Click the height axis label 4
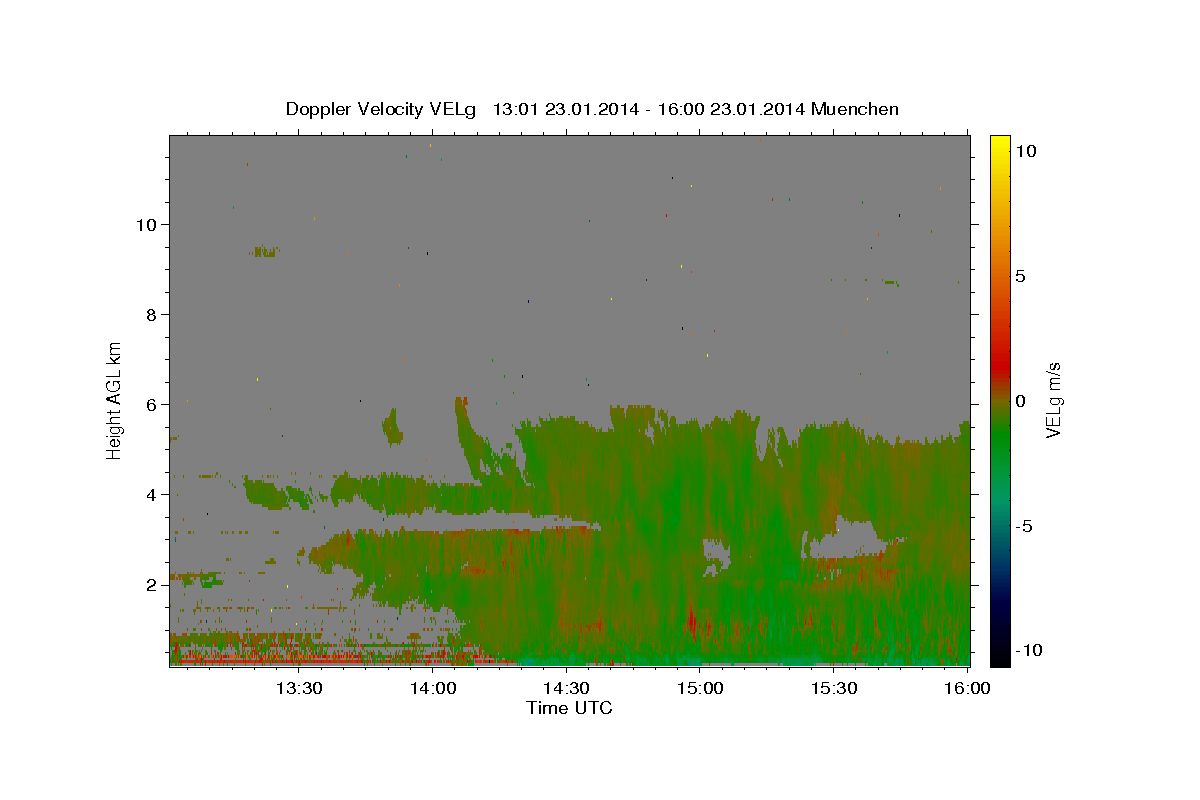Viewport: 1200px width, 800px height. [152, 495]
